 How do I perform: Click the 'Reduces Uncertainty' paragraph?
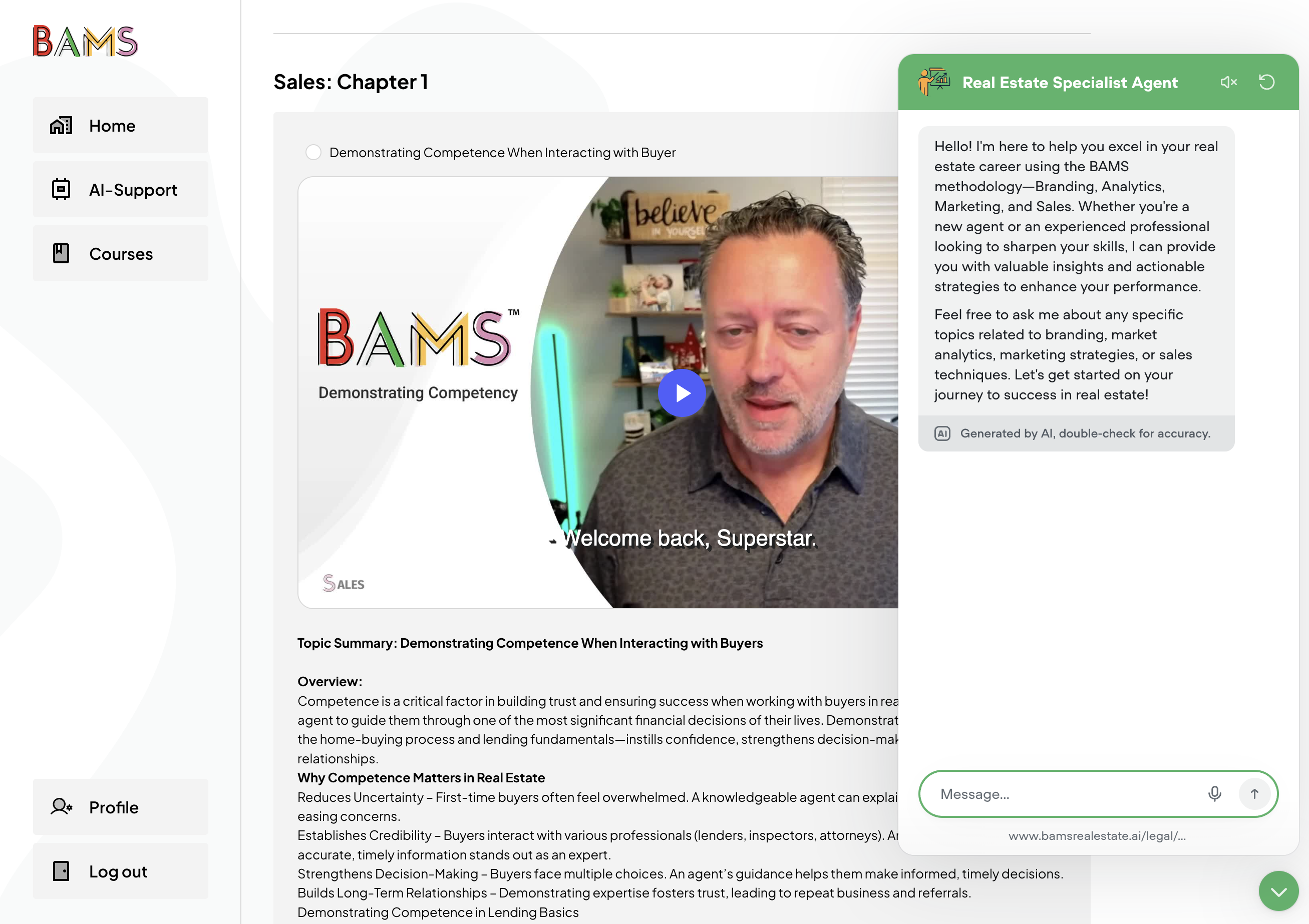coord(597,807)
